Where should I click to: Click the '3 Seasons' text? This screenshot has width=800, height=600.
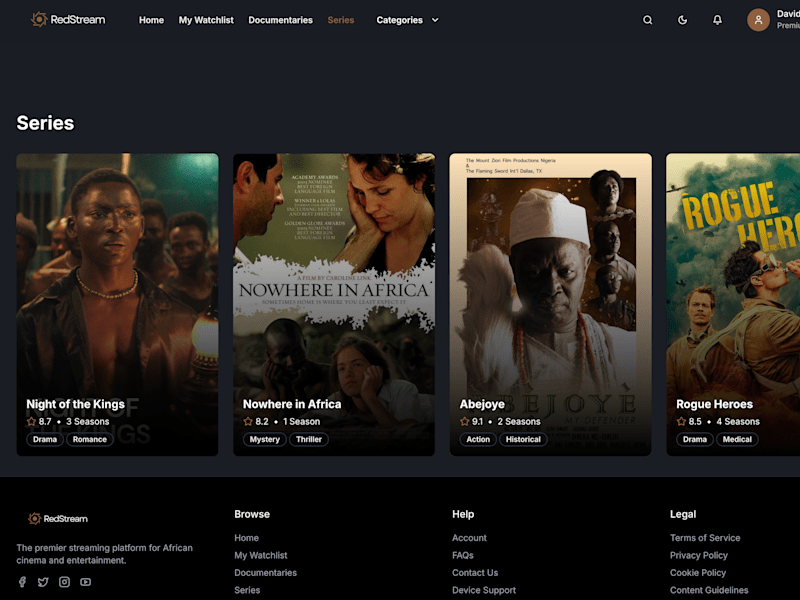(x=87, y=421)
